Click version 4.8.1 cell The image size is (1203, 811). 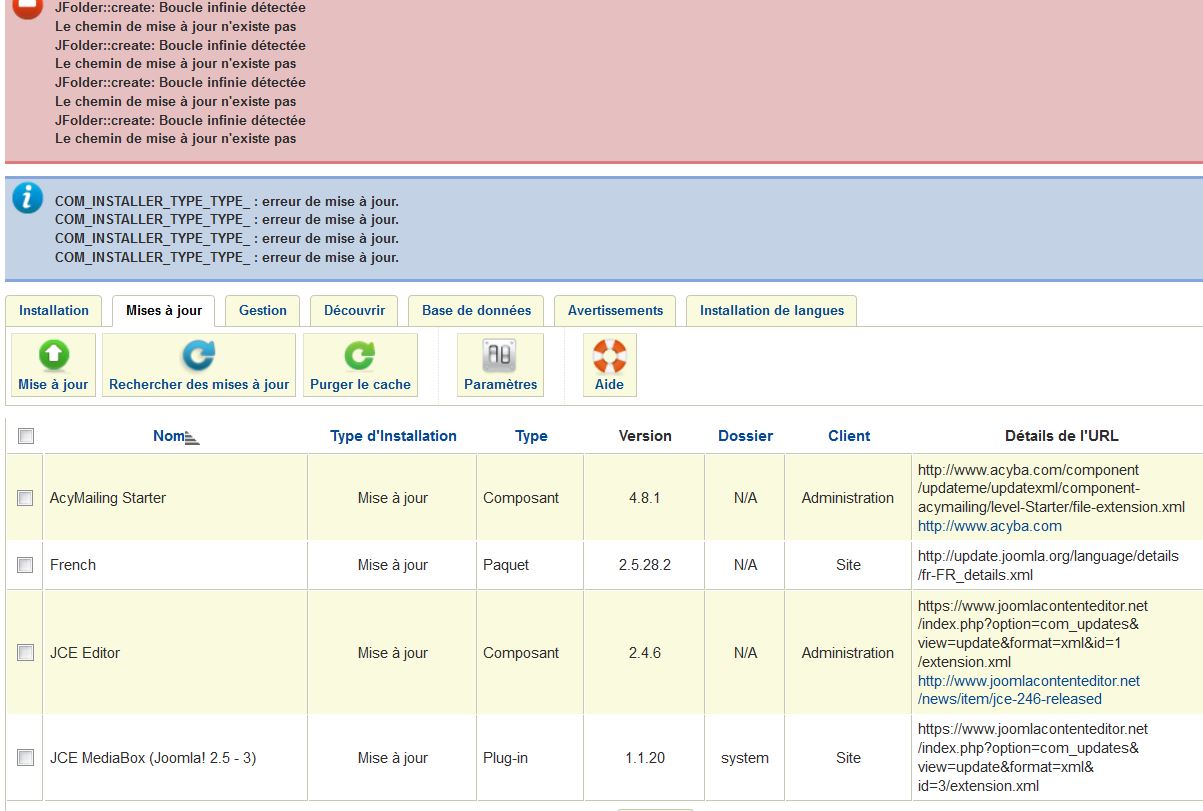645,498
